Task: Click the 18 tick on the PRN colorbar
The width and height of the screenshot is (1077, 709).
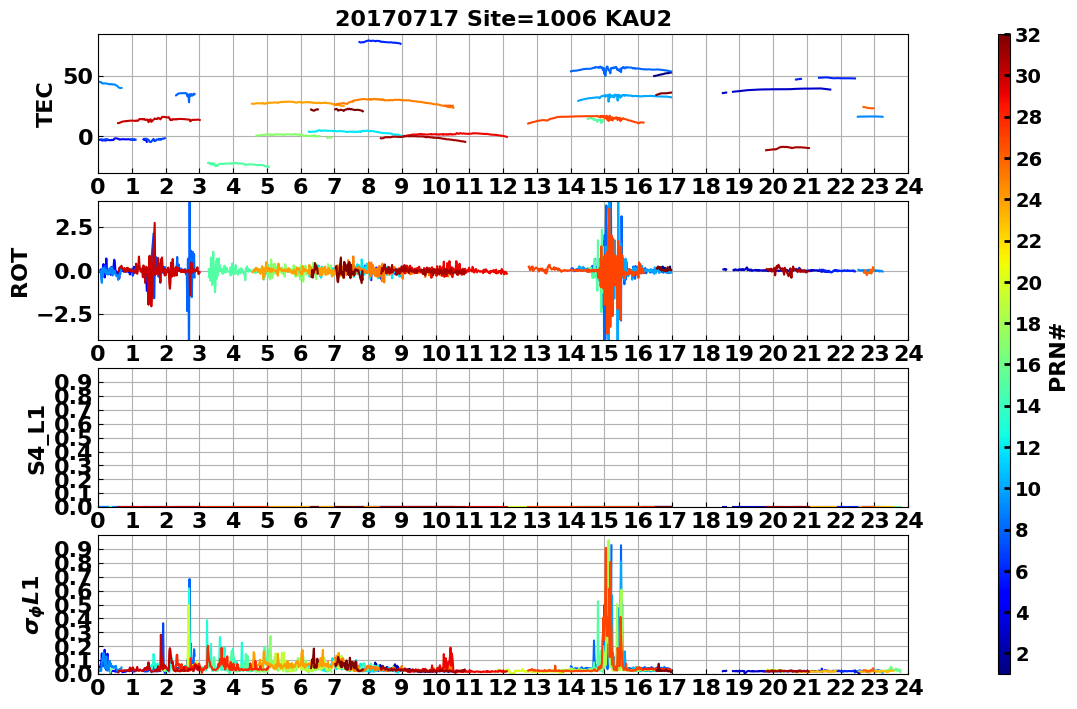Action: point(1028,324)
